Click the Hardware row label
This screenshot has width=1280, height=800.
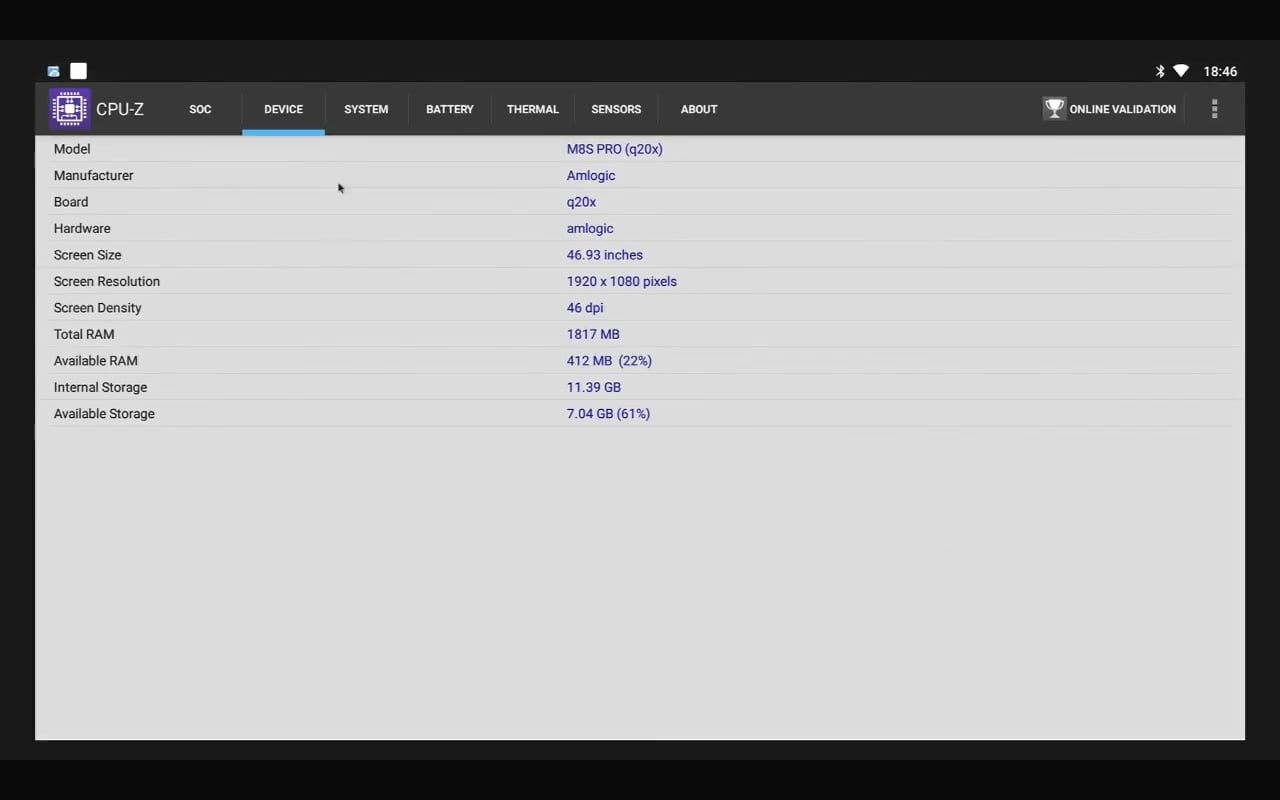82,228
